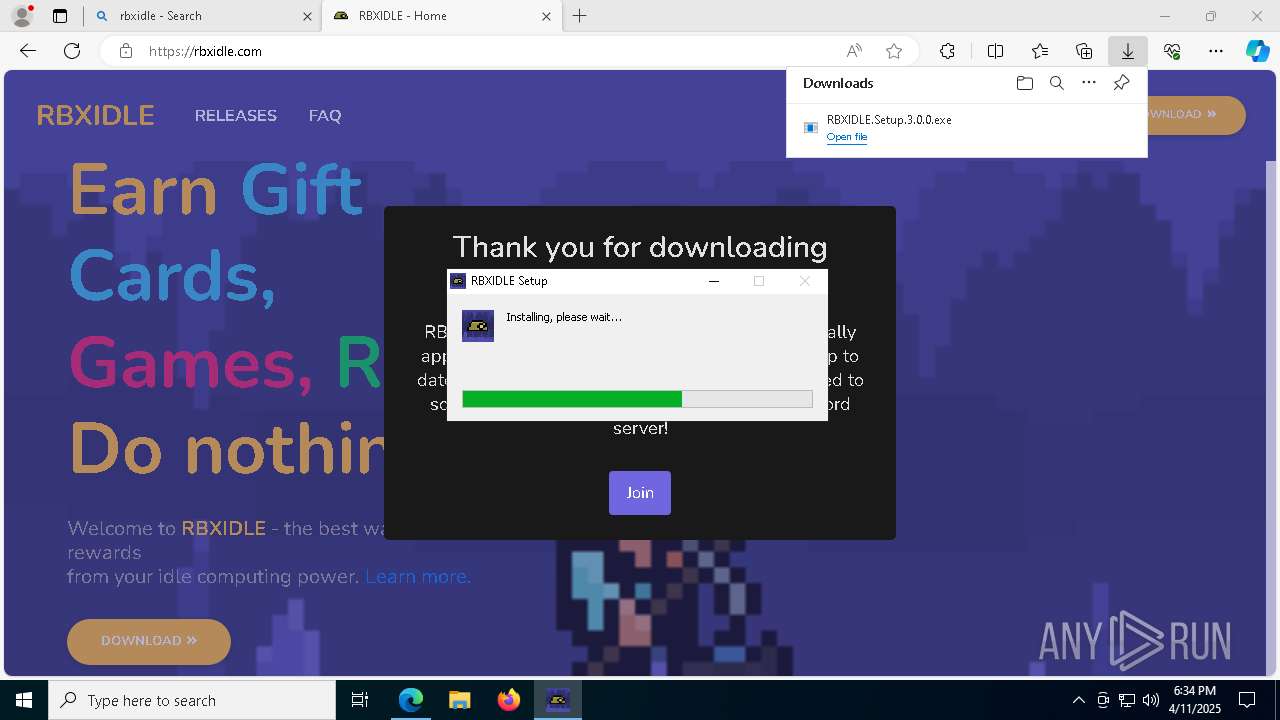Viewport: 1280px width, 720px height.
Task: Go back to the previous page
Action: point(28,51)
